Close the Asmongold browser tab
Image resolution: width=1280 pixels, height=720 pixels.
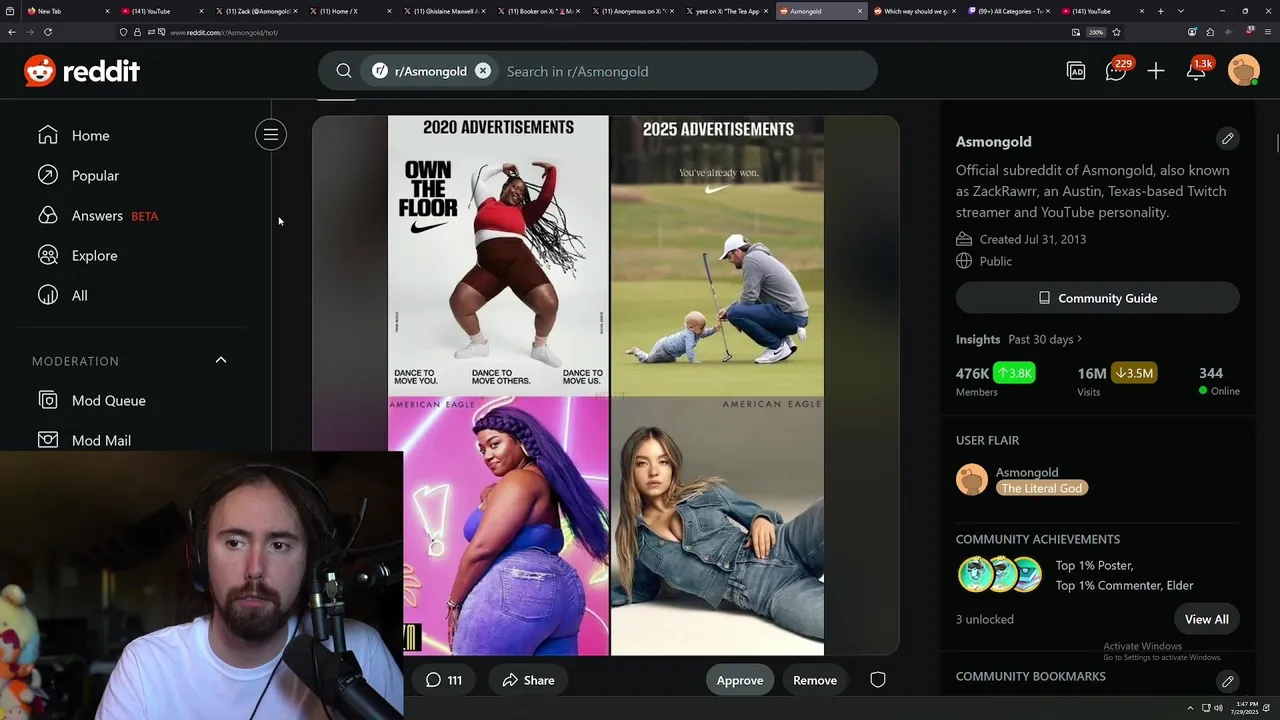pyautogui.click(x=859, y=11)
